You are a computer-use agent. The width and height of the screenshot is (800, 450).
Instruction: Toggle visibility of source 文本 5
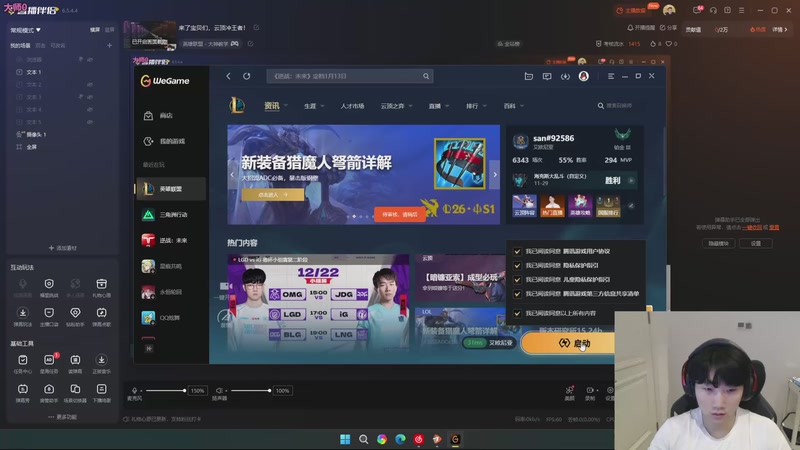(x=90, y=122)
